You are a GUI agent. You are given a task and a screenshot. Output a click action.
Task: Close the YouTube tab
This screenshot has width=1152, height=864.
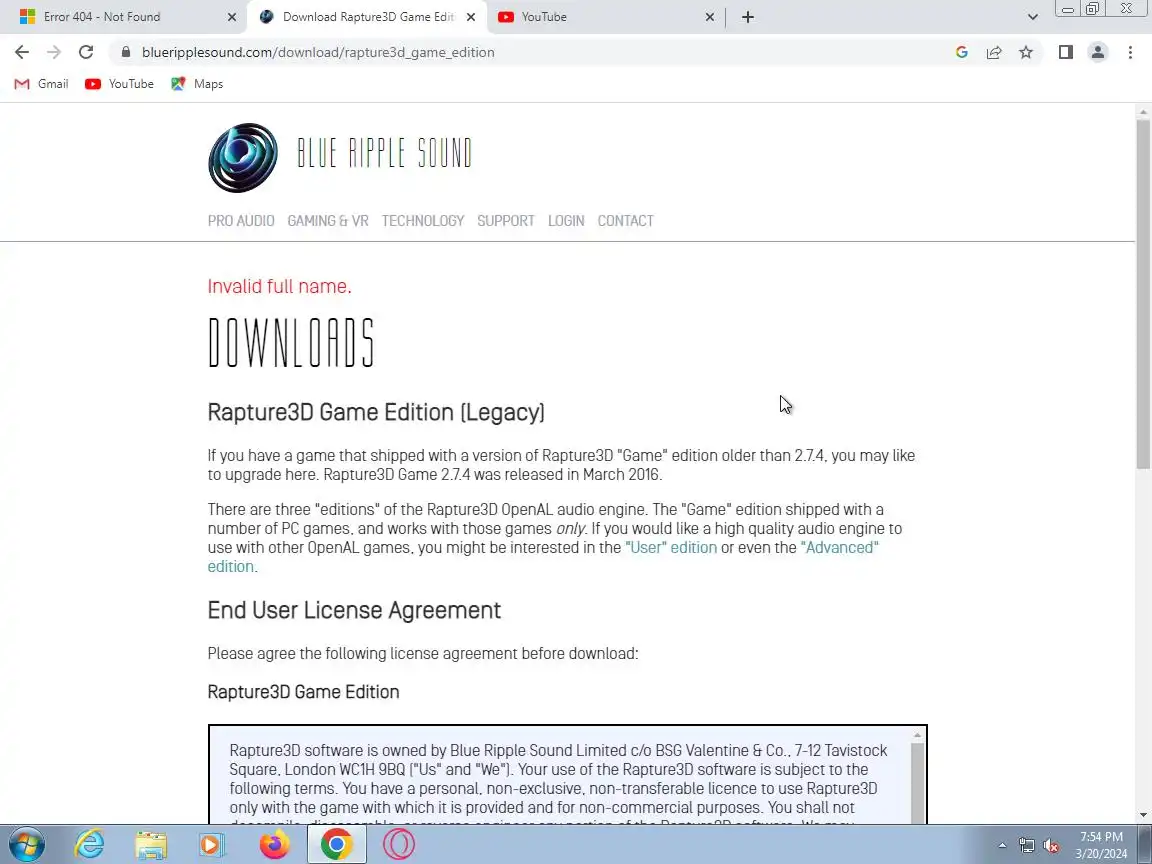coord(710,17)
